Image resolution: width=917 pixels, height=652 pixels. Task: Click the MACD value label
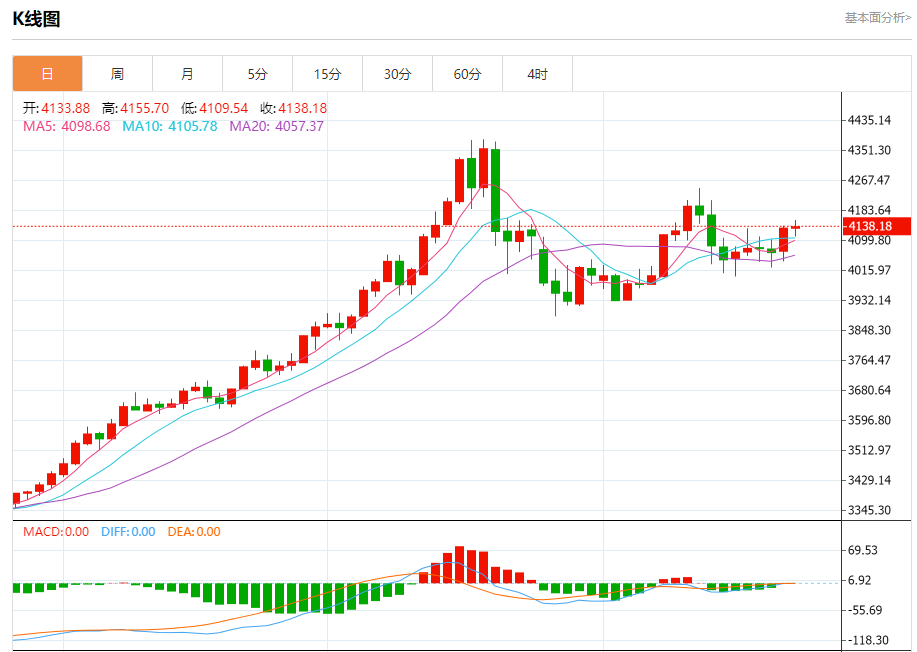point(56,532)
